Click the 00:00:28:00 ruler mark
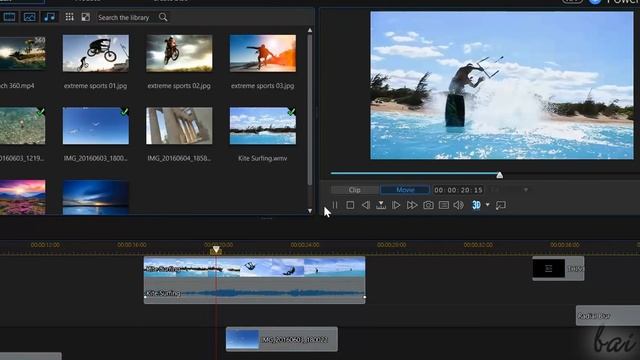The image size is (640, 360). 391,245
